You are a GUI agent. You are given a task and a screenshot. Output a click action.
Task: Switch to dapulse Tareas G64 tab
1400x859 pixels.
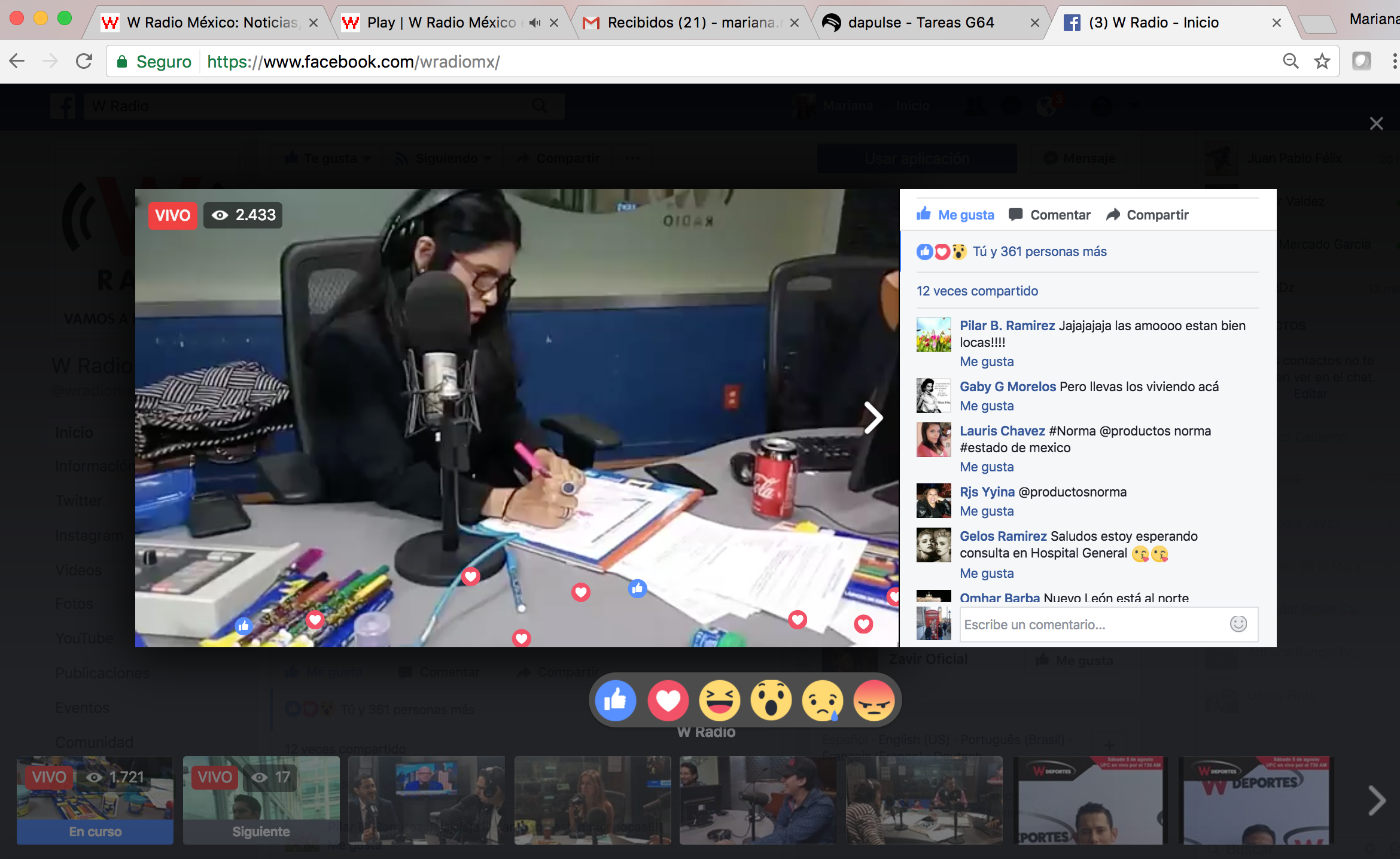[921, 23]
